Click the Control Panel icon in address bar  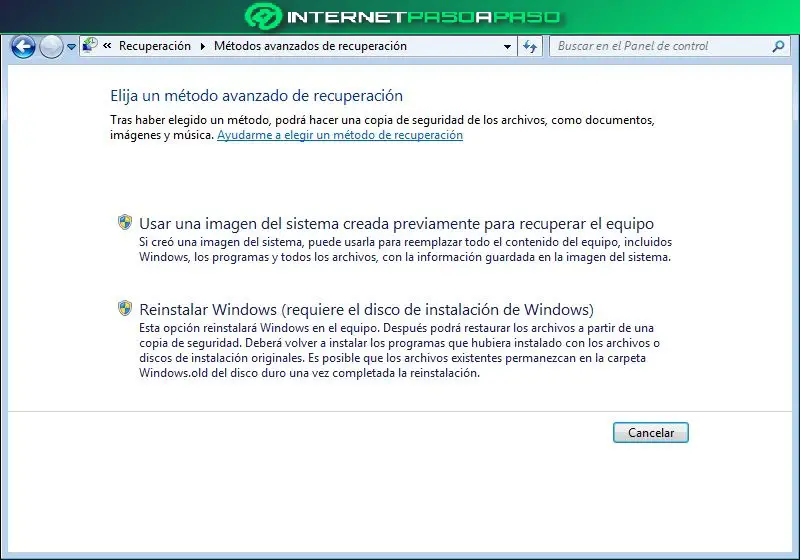pyautogui.click(x=90, y=45)
